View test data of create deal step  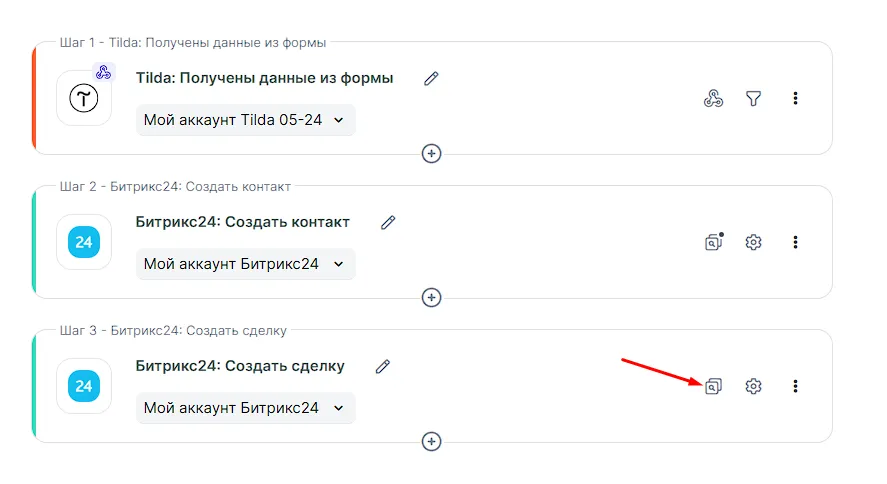713,386
